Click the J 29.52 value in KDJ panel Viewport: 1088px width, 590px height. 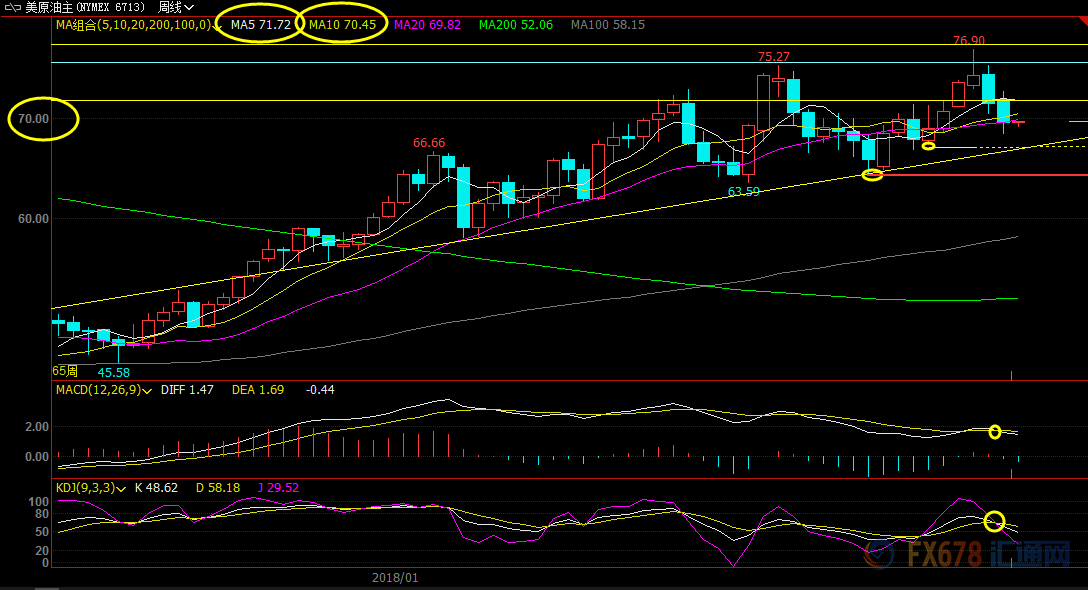276,488
